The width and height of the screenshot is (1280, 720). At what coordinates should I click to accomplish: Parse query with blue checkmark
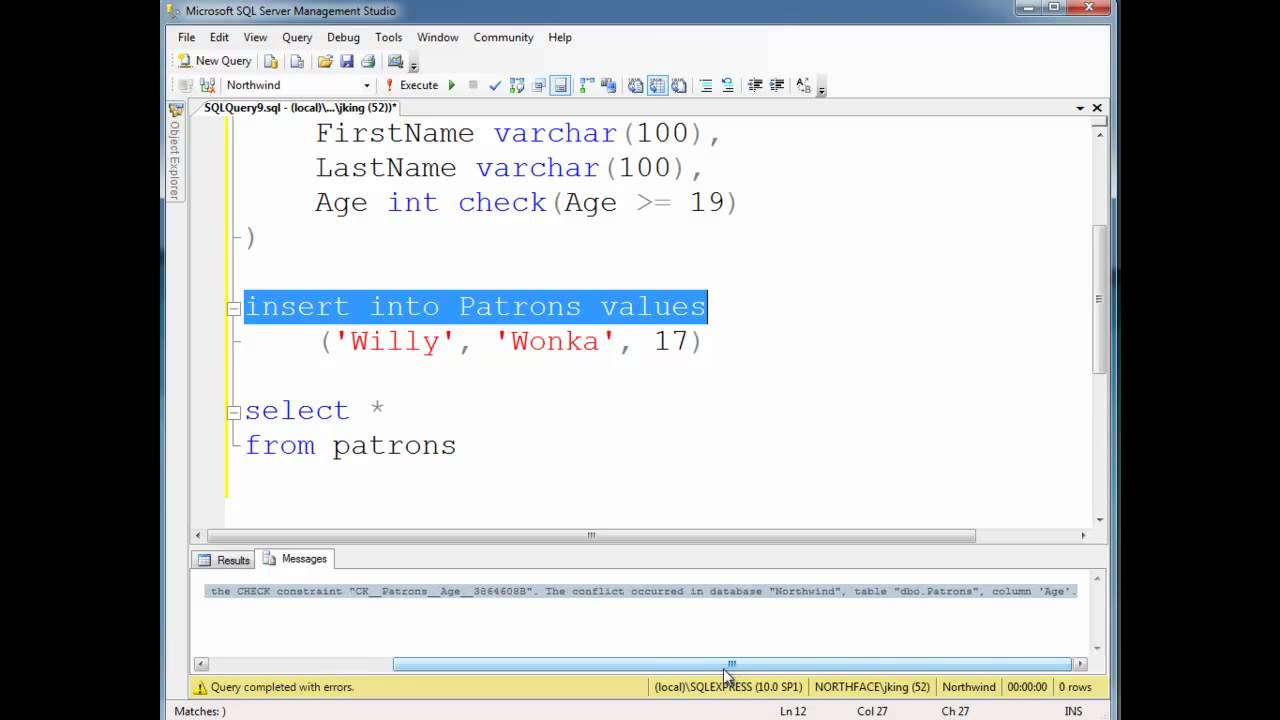495,86
